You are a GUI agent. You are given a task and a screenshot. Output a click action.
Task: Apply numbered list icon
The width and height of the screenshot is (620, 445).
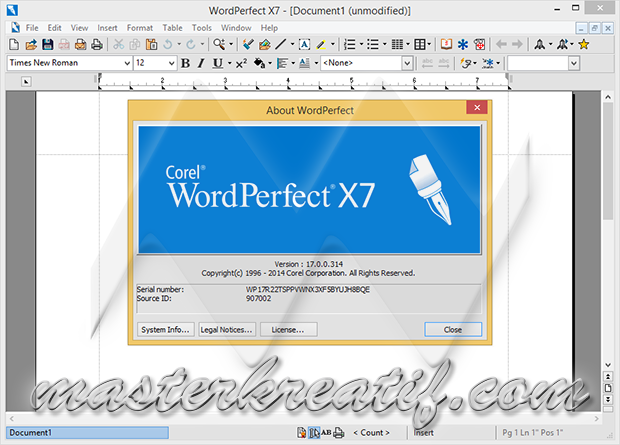tap(350, 44)
